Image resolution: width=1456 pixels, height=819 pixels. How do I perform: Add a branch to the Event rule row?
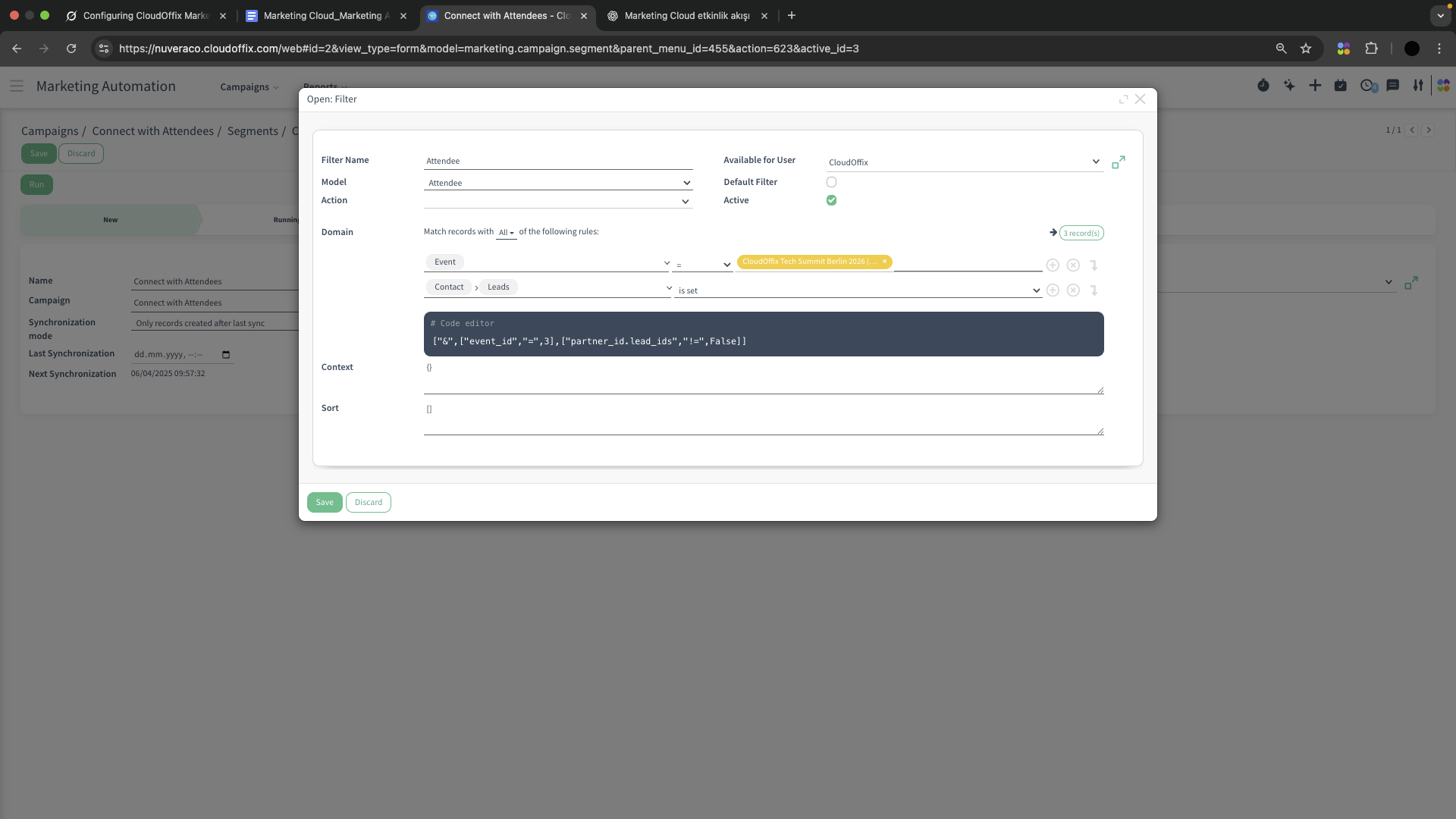coord(1094,265)
